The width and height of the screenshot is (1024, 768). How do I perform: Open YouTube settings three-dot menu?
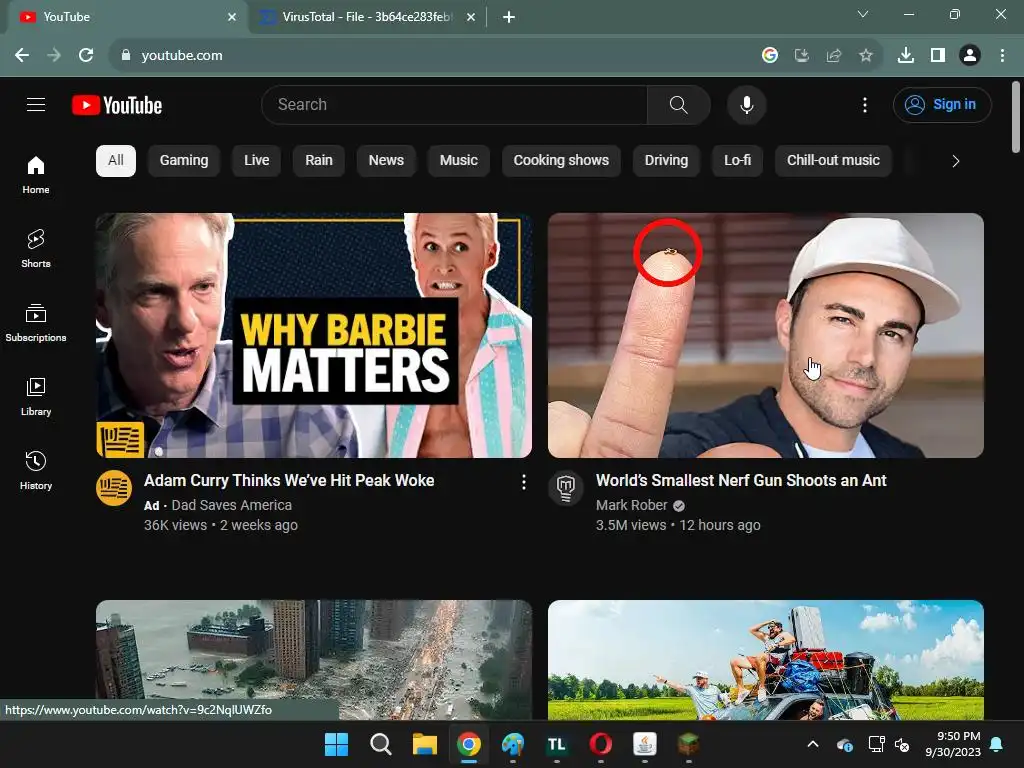click(865, 104)
